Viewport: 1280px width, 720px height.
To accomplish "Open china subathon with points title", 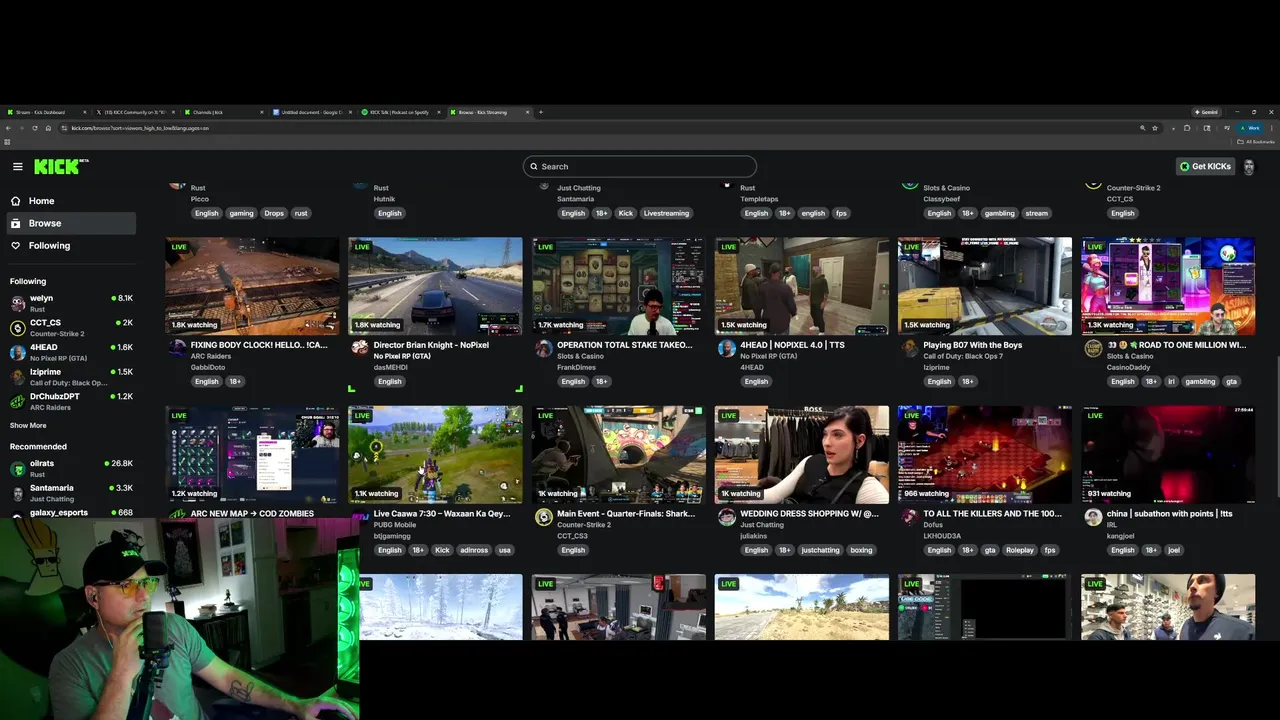I will pos(1169,513).
